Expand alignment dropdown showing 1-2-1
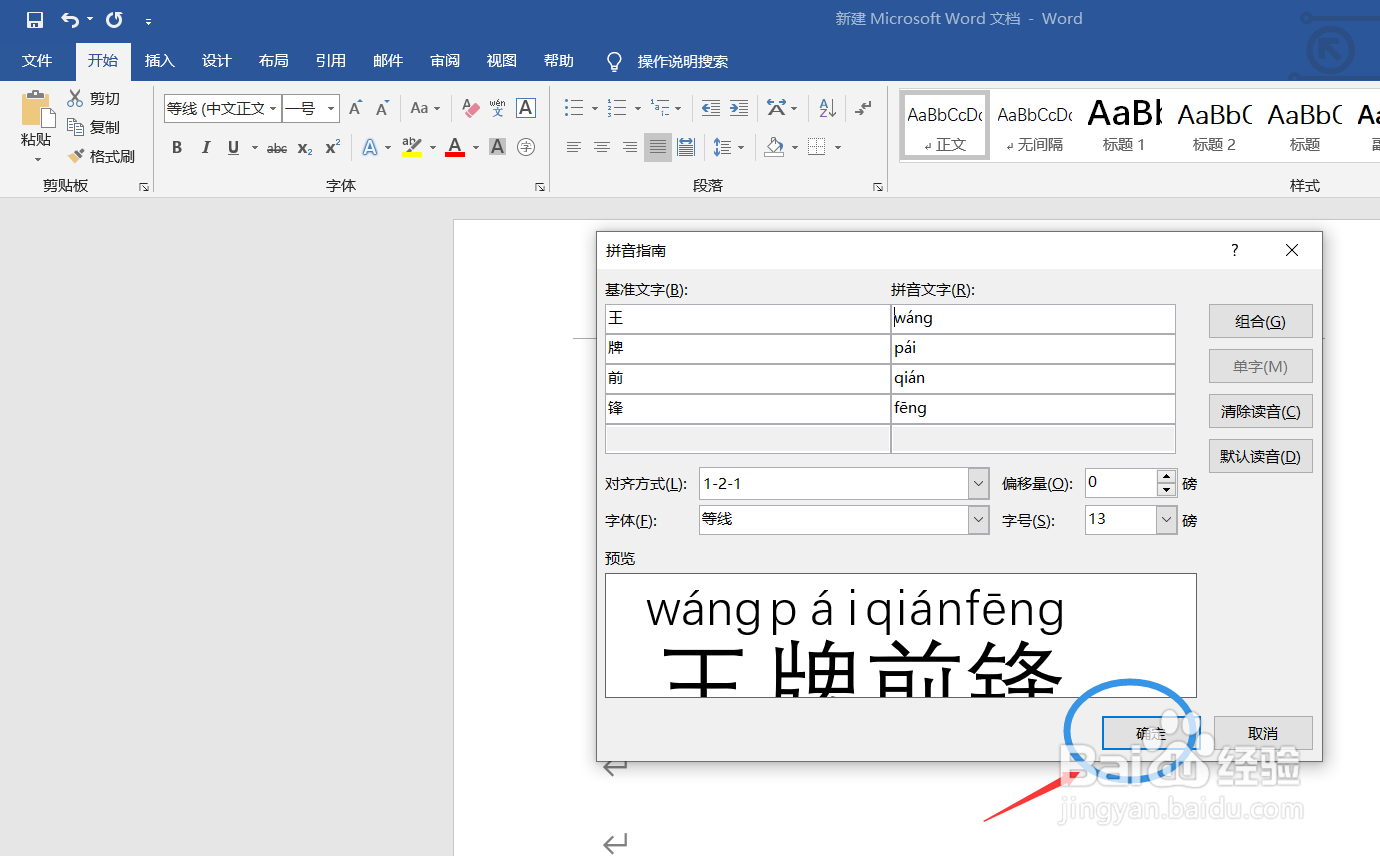1380x856 pixels. tap(979, 484)
